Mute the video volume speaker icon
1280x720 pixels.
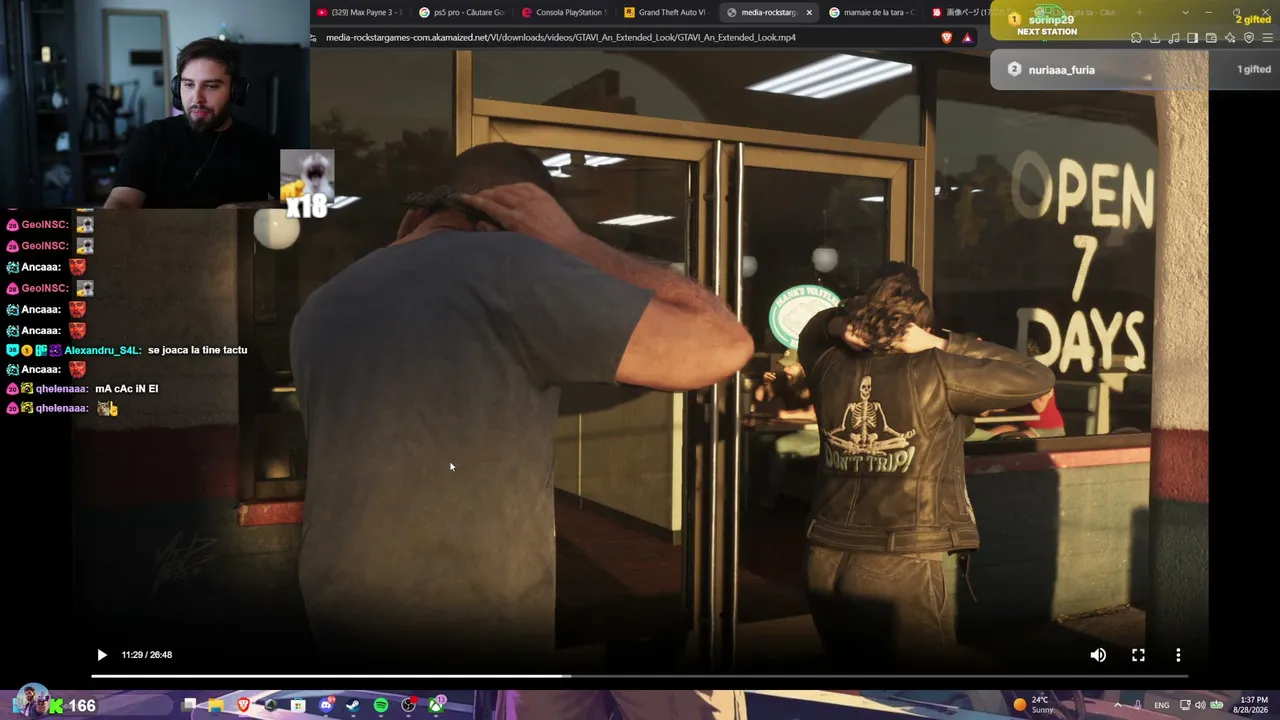point(1098,655)
